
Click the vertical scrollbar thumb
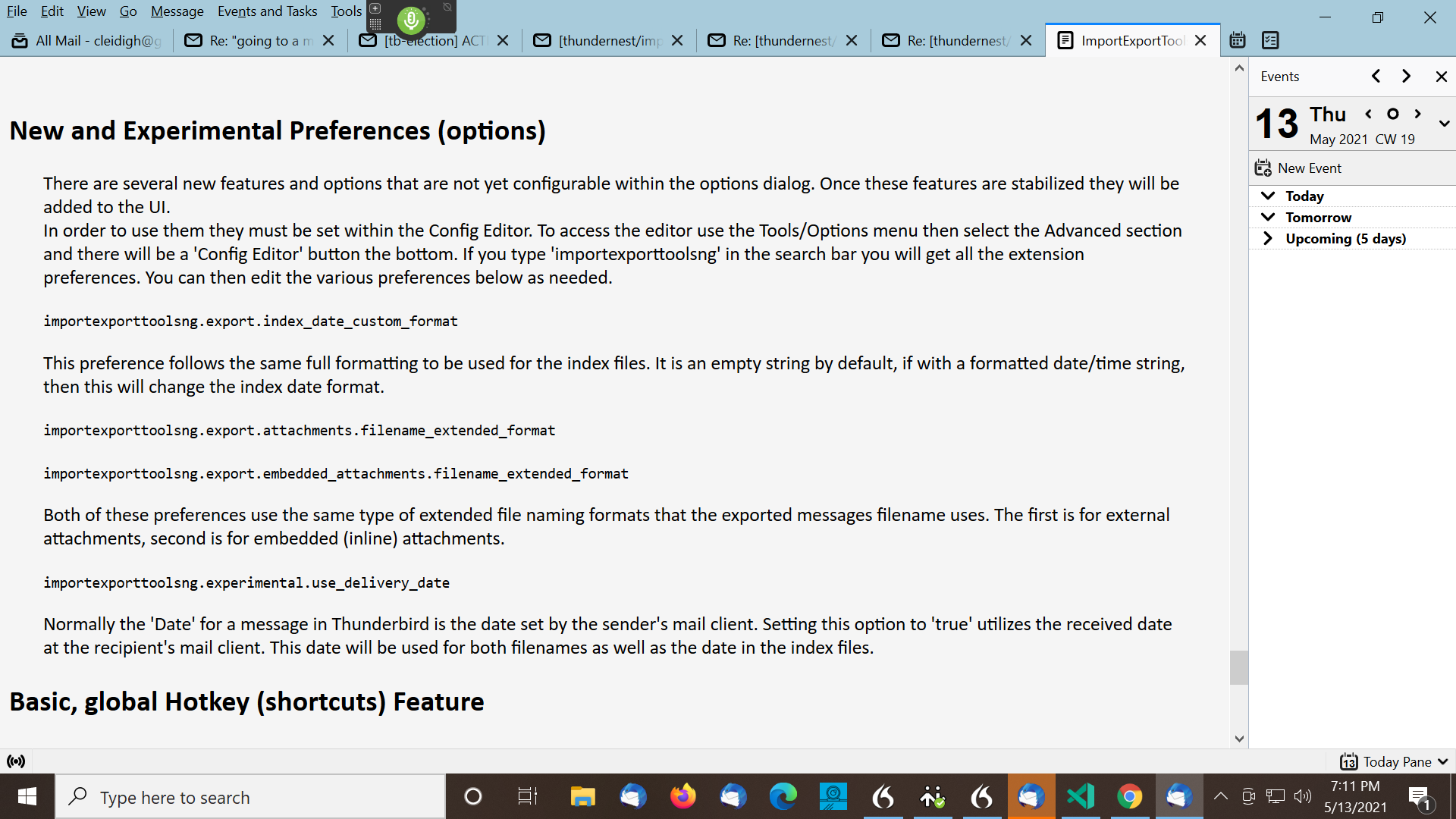pos(1239,667)
